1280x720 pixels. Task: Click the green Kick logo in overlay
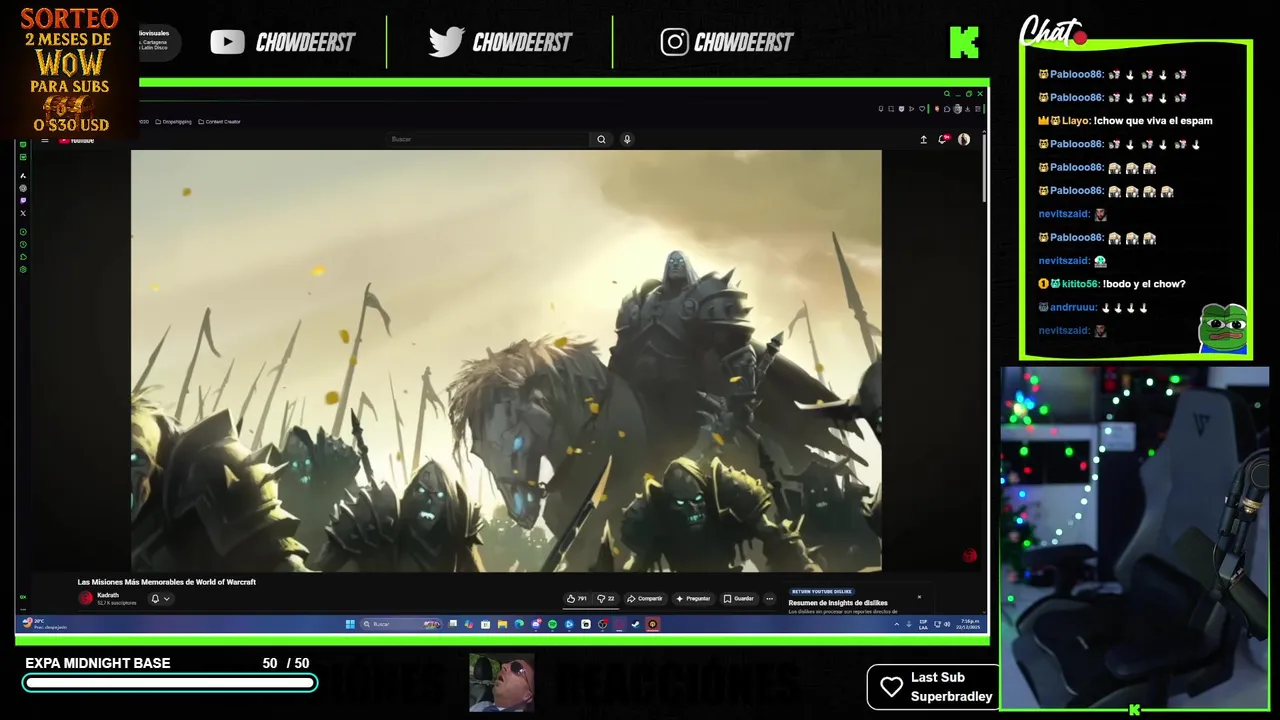[964, 42]
